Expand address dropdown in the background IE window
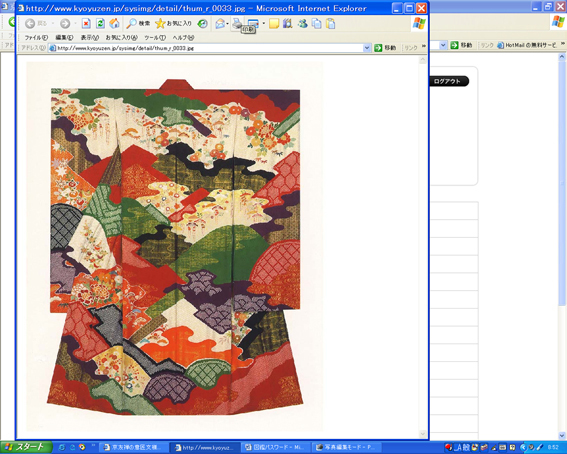This screenshot has height=454, width=567. pos(443,45)
